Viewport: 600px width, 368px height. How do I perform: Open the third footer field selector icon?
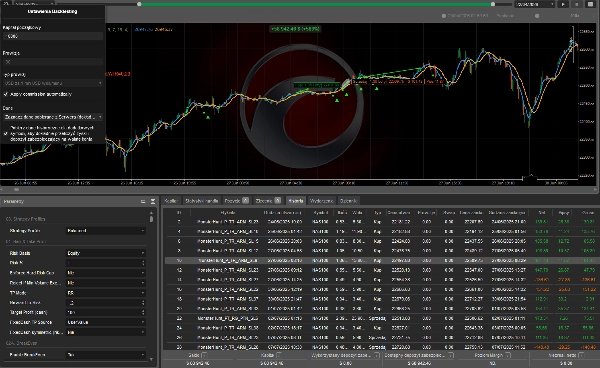[x=377, y=355]
